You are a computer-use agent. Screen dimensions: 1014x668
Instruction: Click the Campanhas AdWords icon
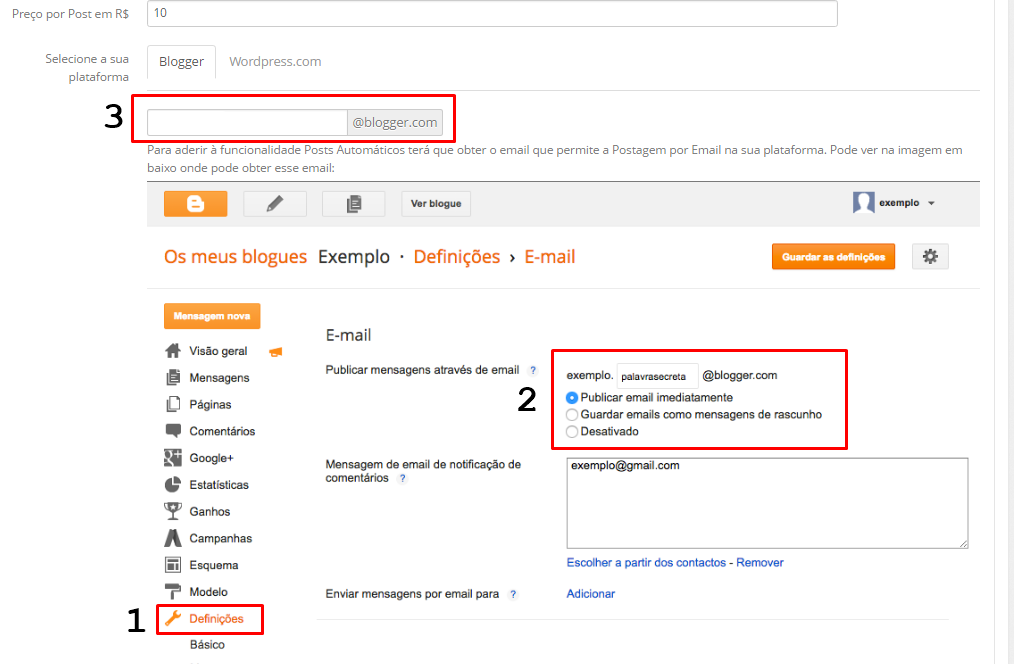(x=173, y=538)
